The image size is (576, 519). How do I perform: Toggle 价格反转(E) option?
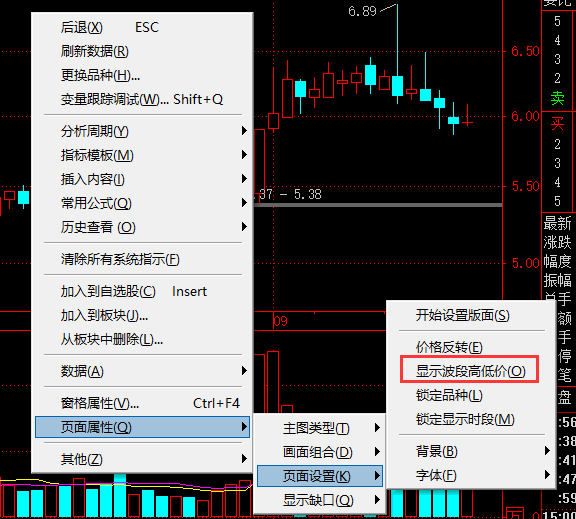(x=471, y=347)
